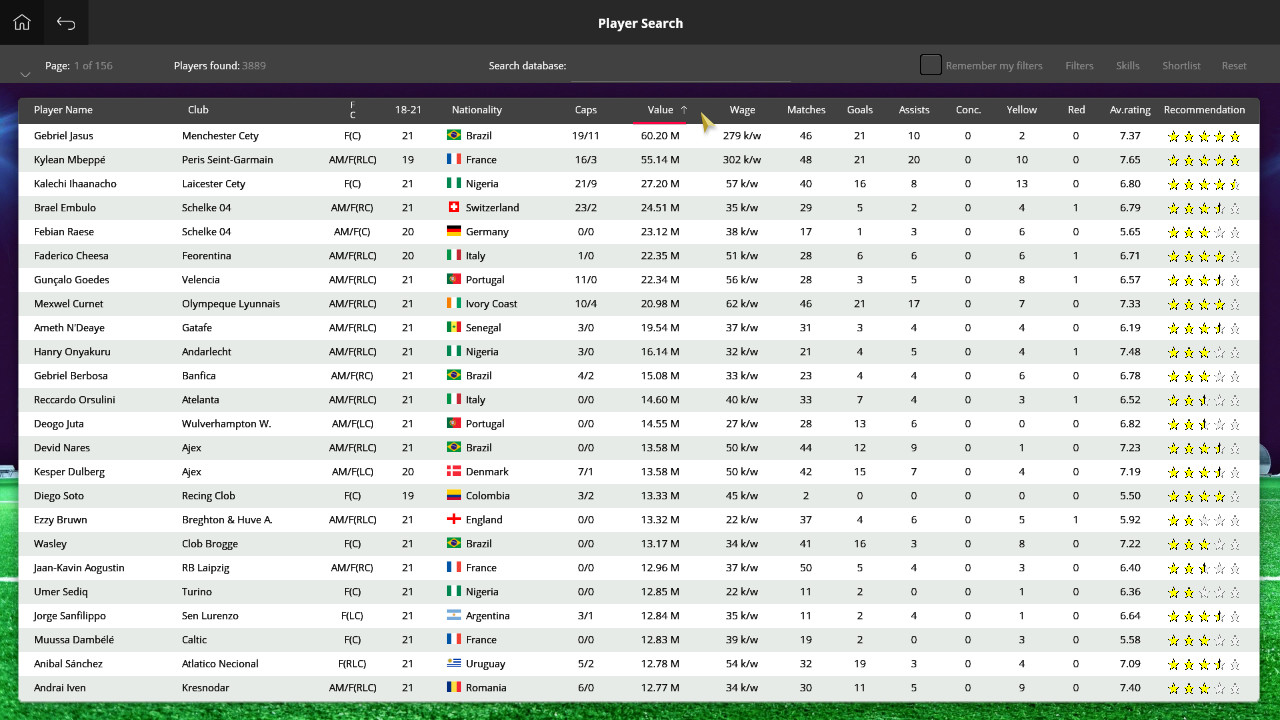Screen dimensions: 1280x720
Task: Click the Player Search title bar
Action: point(640,22)
